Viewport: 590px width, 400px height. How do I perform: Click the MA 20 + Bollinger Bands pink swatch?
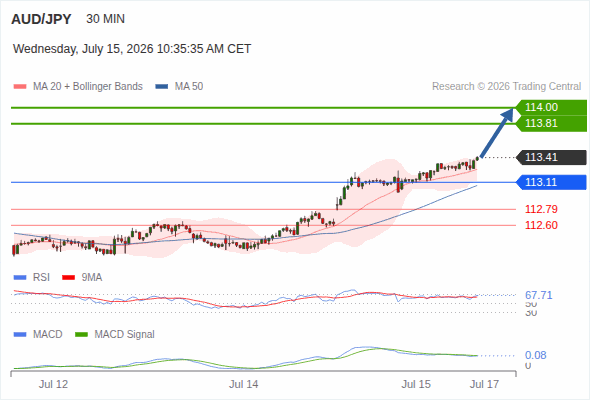[x=20, y=87]
